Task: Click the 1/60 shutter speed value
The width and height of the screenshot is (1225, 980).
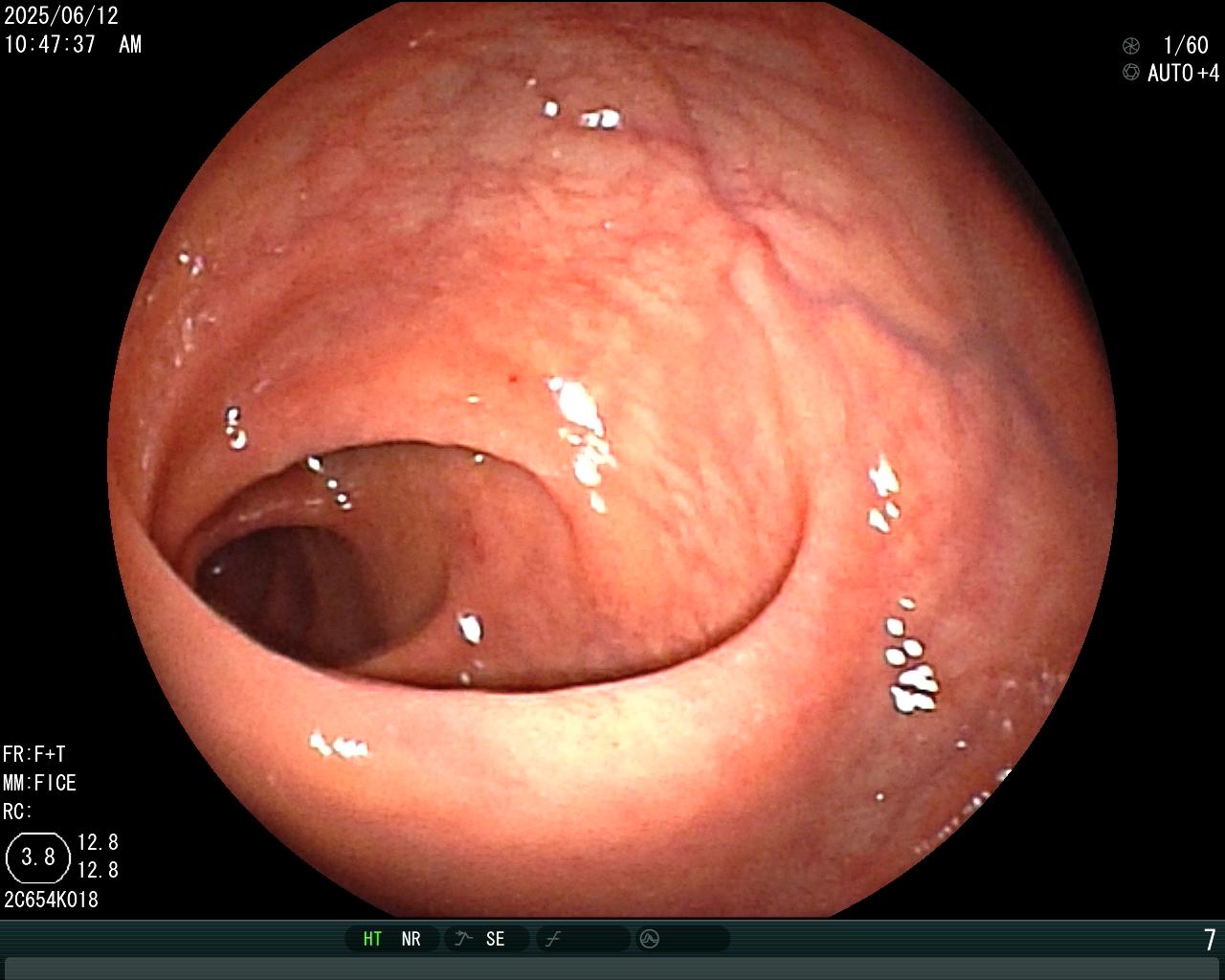Action: 1186,45
